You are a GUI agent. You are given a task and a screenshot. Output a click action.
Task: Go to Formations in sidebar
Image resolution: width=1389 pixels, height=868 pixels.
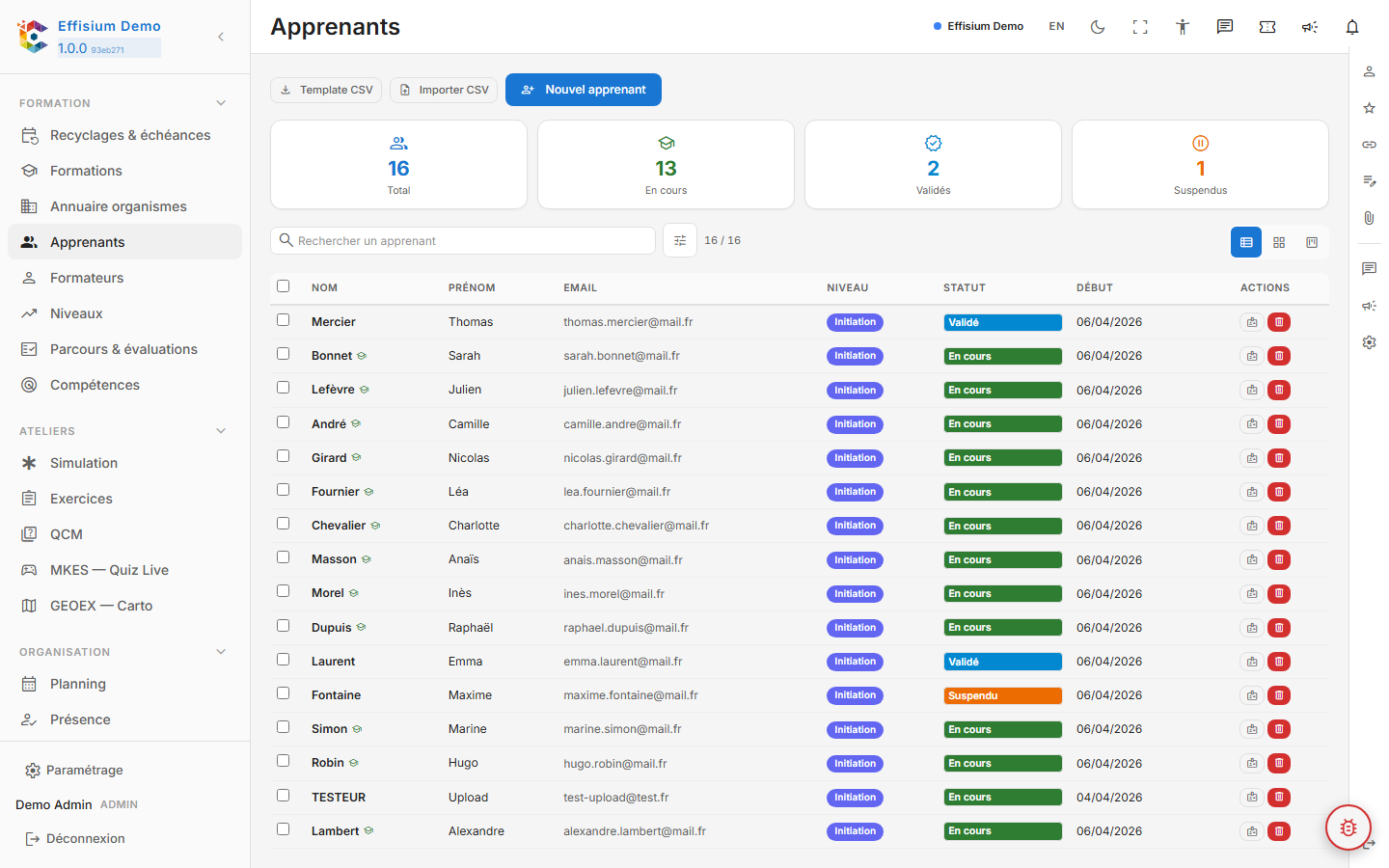coord(124,171)
